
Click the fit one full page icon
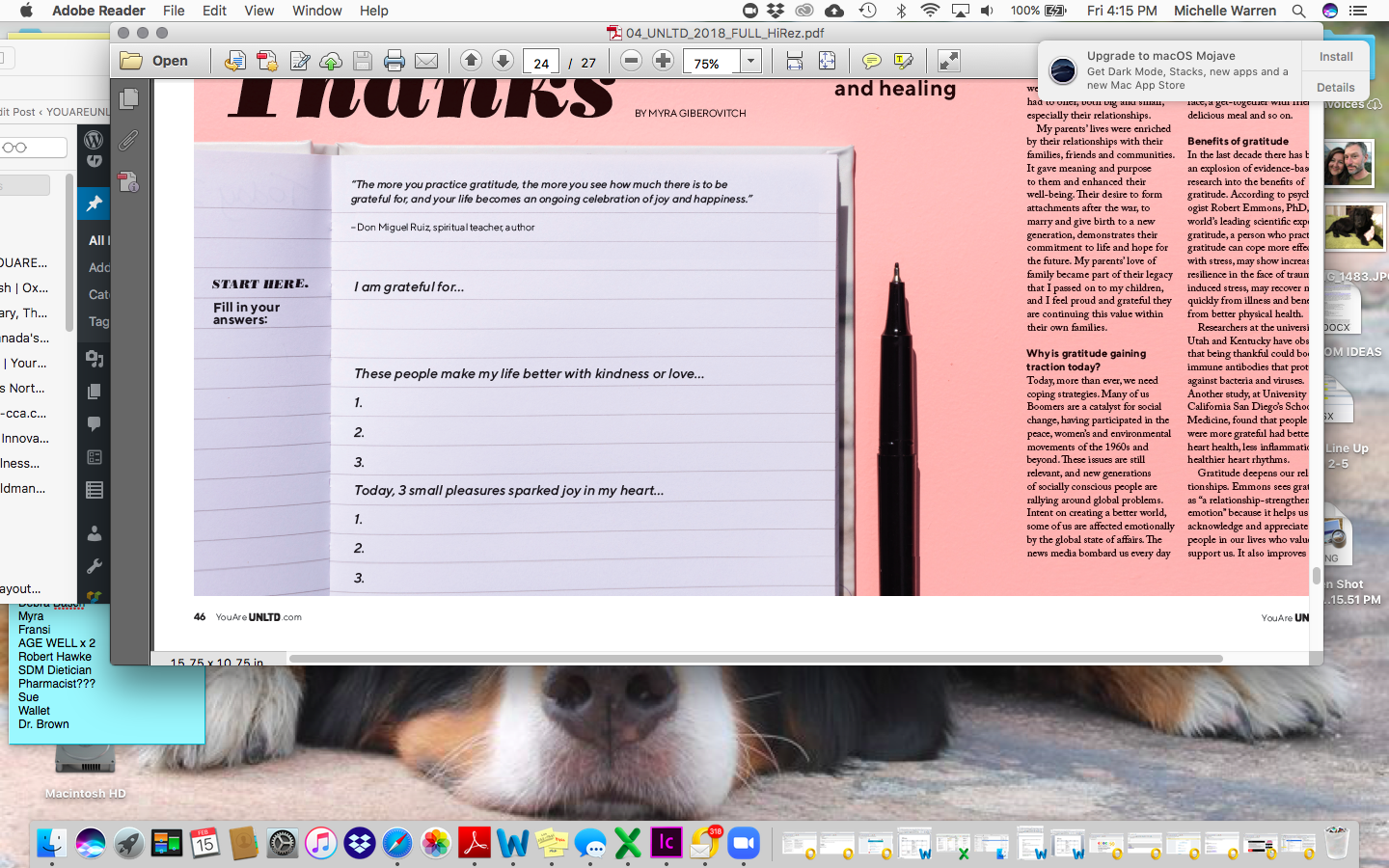827,61
